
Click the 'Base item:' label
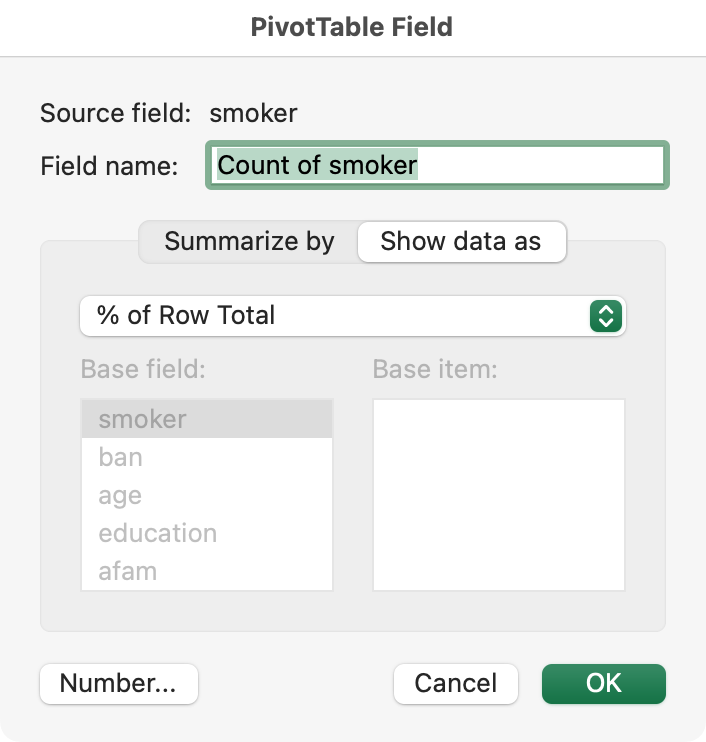(435, 369)
